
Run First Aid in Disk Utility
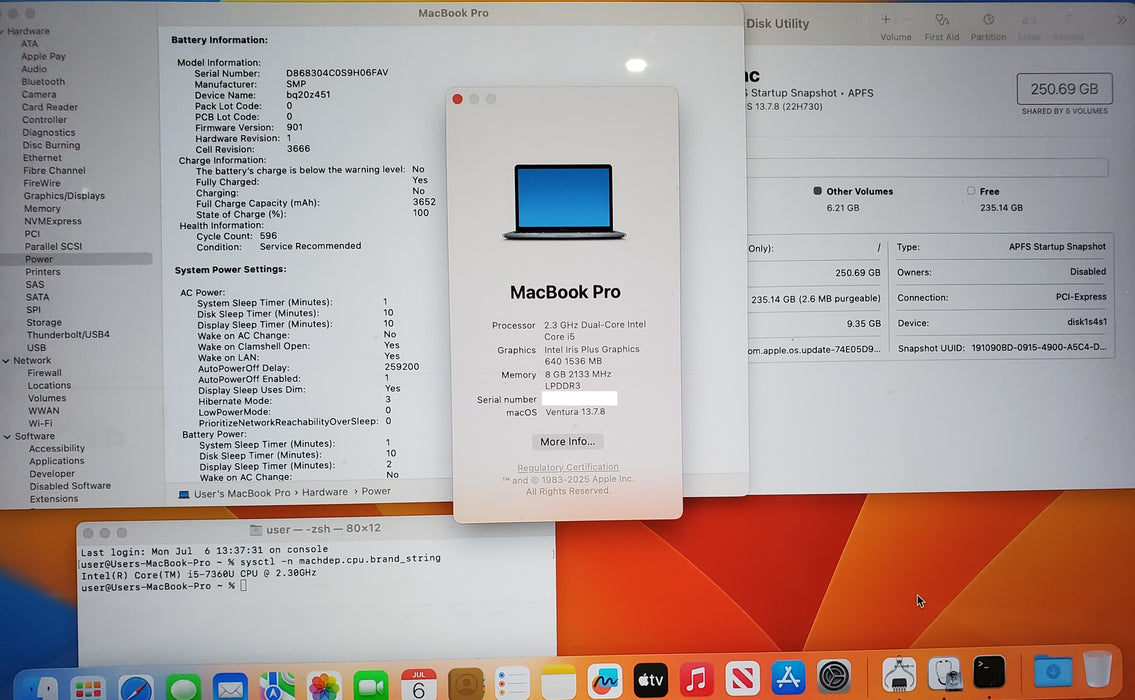pyautogui.click(x=941, y=26)
